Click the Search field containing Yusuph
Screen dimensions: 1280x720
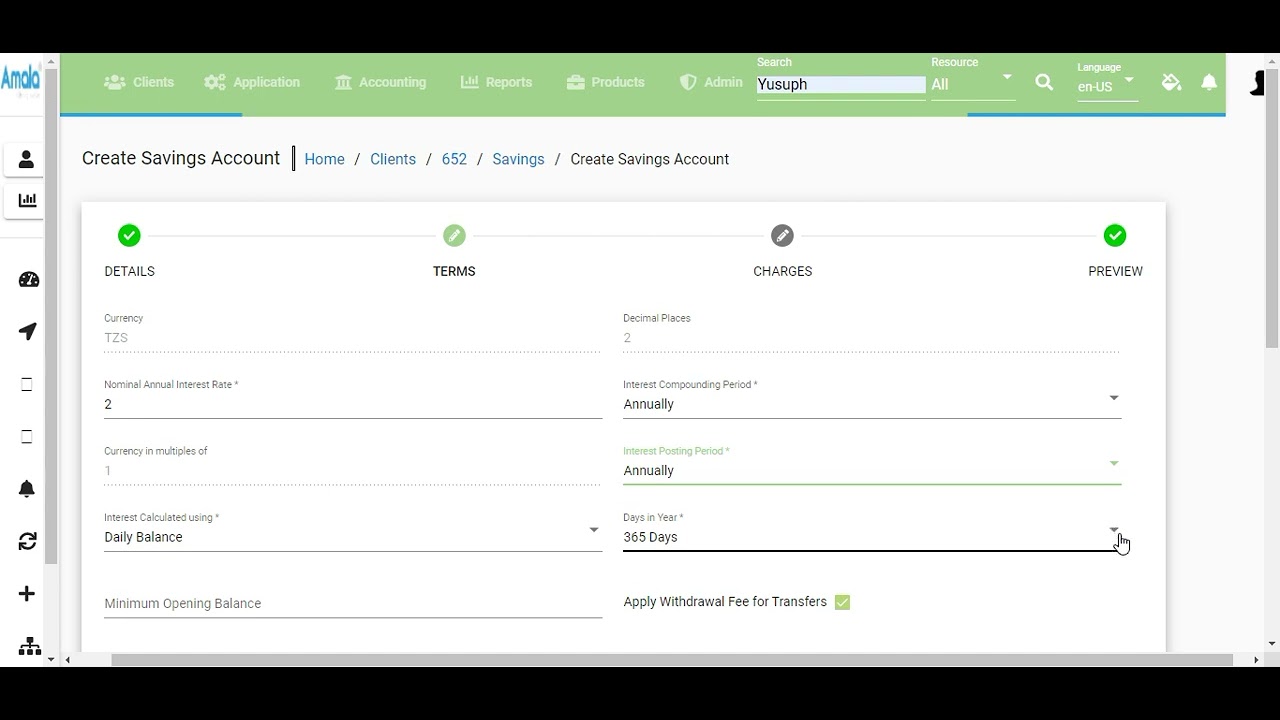pos(841,84)
